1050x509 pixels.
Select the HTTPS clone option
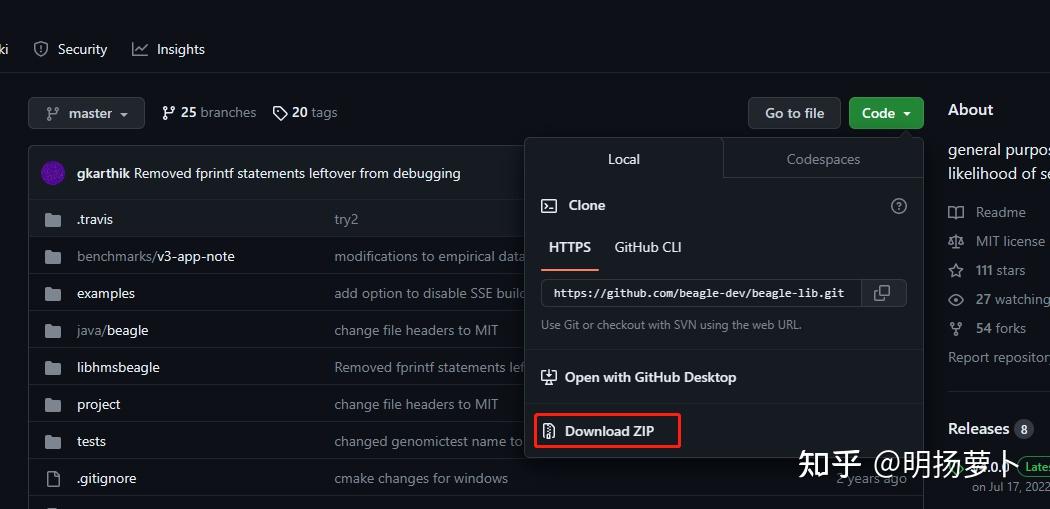click(x=570, y=247)
